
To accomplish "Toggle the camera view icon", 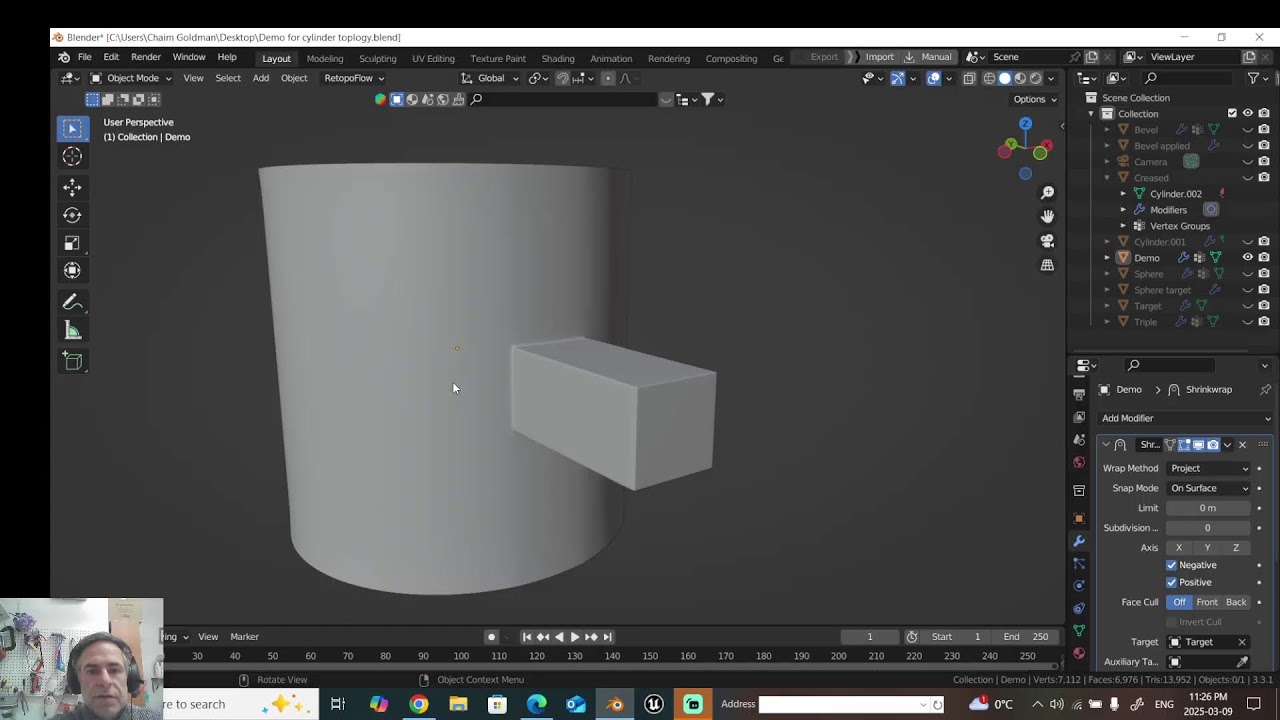I will 1047,241.
